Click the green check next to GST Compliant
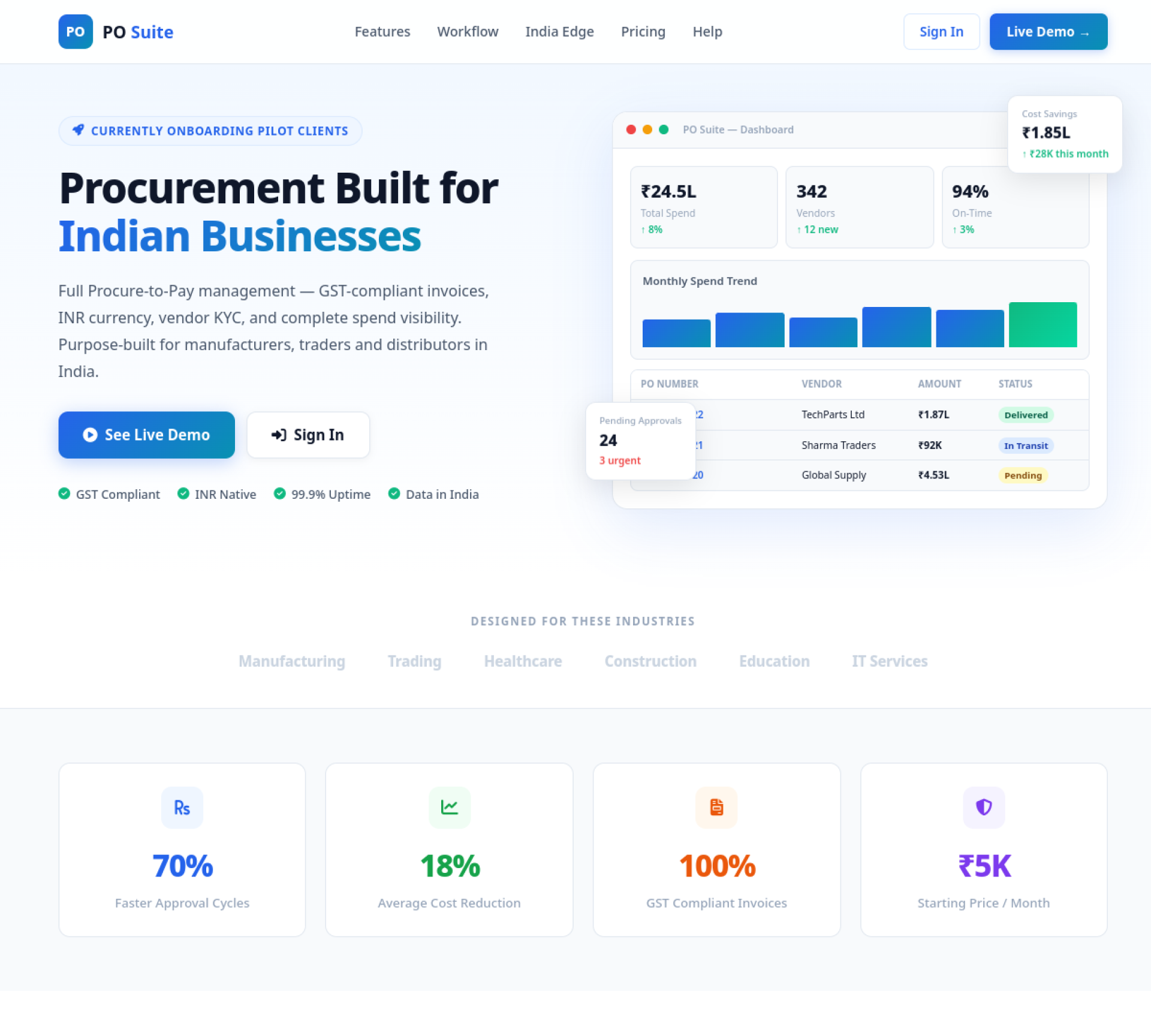The image size is (1151, 1036). click(64, 493)
